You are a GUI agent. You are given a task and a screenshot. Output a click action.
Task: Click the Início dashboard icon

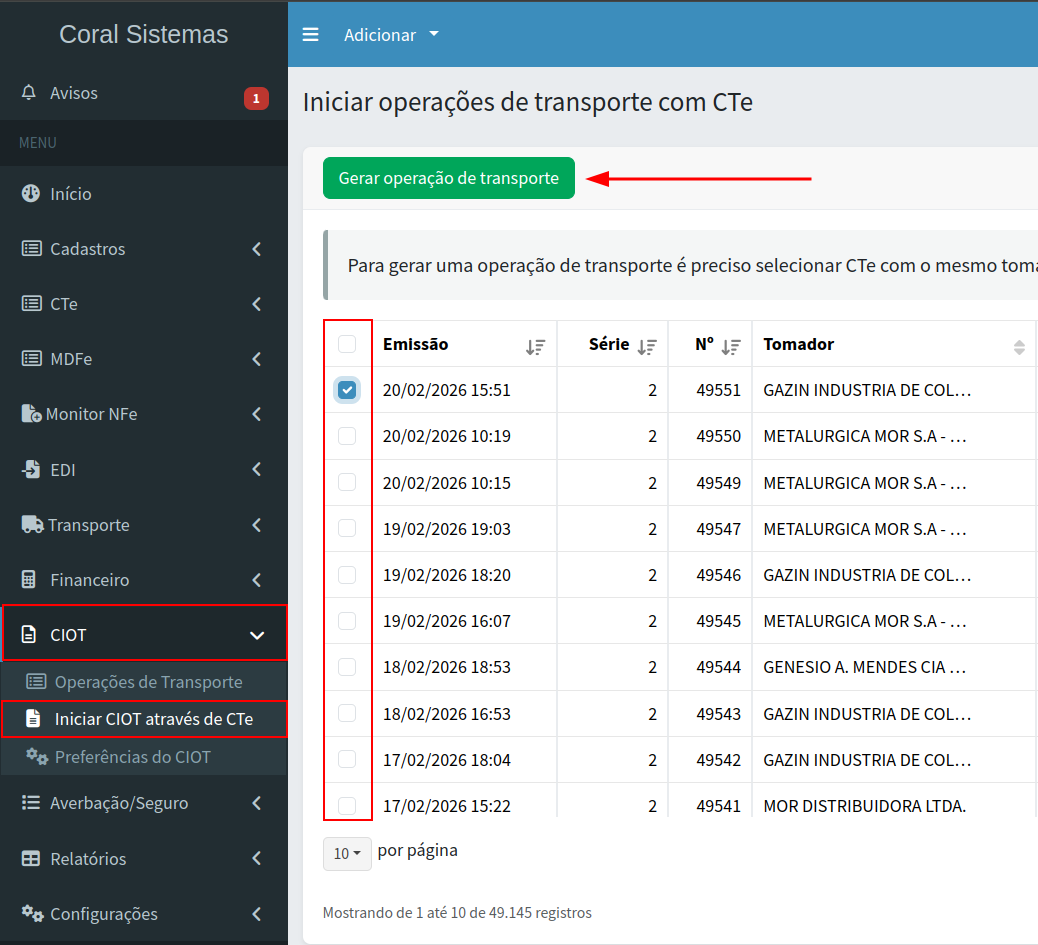[x=31, y=194]
